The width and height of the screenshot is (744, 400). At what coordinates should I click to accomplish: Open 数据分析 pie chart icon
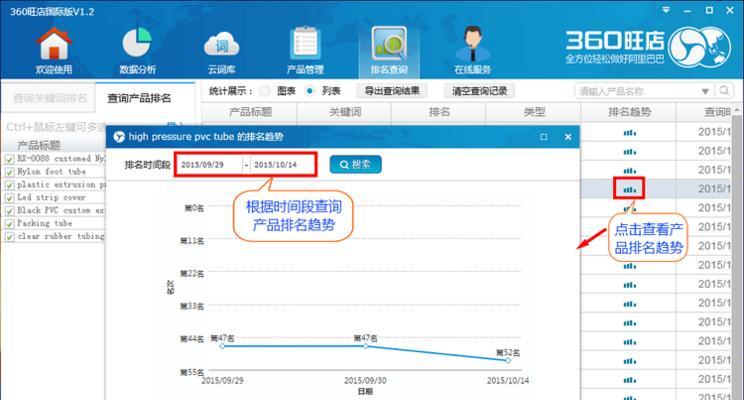(137, 50)
